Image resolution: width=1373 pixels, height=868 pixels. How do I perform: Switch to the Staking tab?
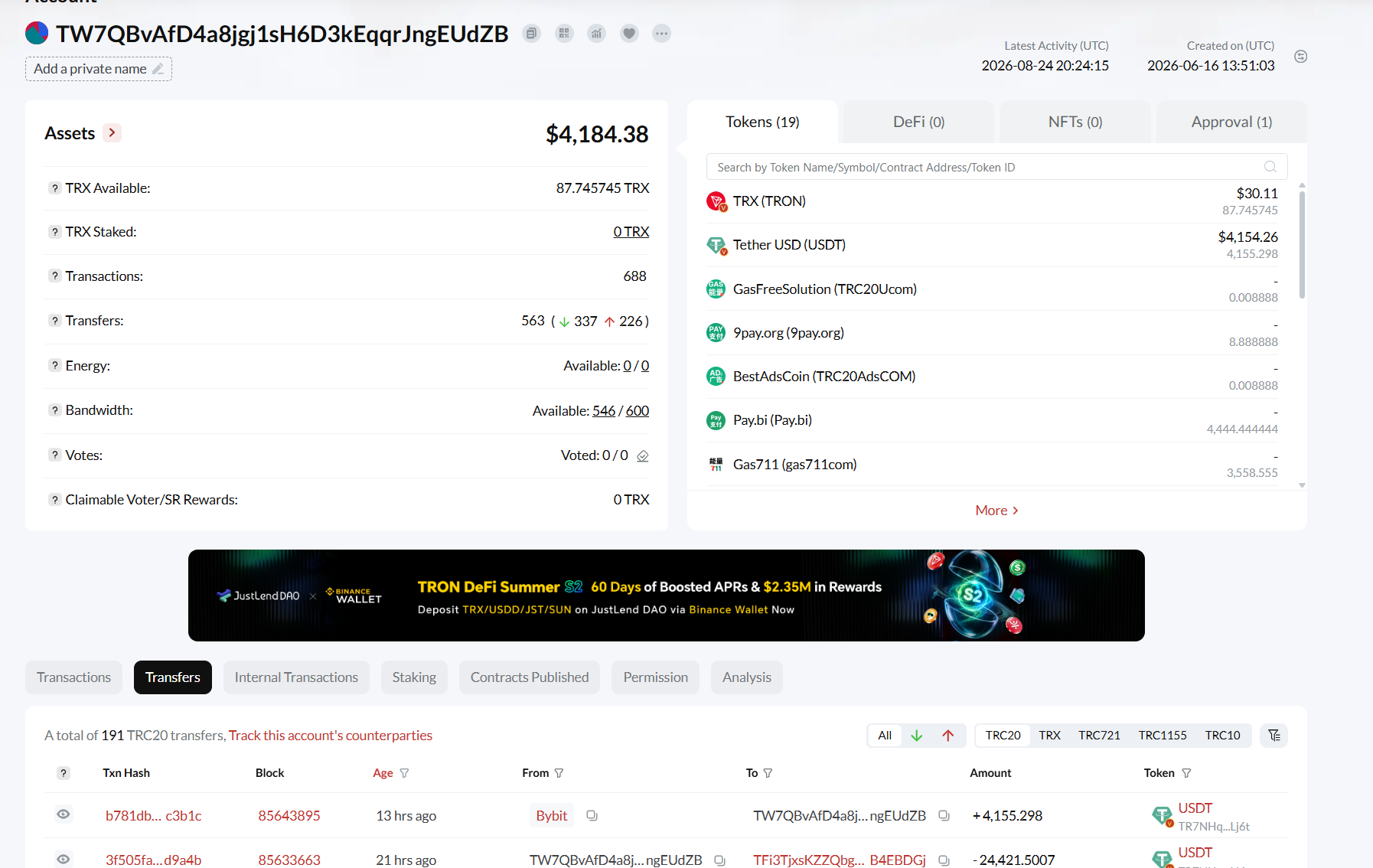pyautogui.click(x=414, y=677)
